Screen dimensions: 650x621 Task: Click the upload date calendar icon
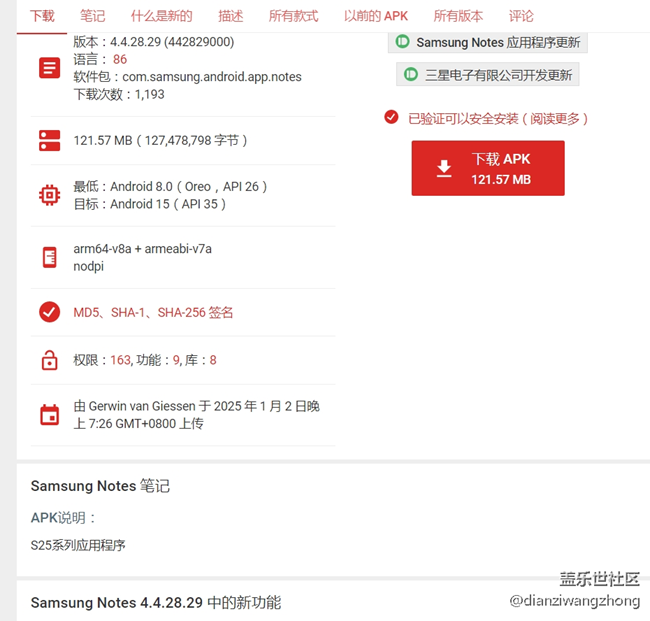49,415
